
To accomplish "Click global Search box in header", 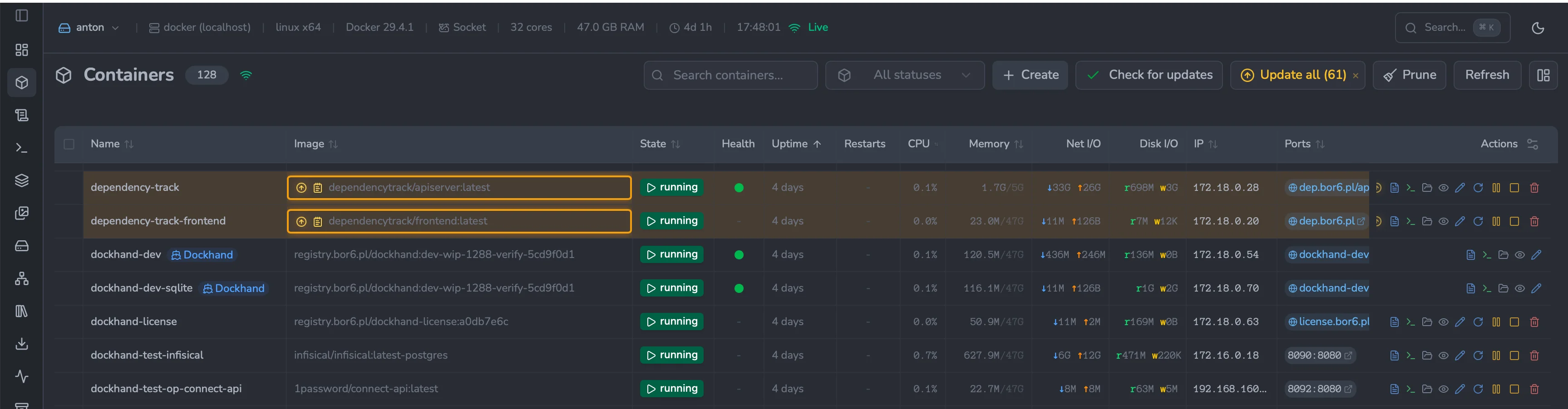I will point(1452,27).
